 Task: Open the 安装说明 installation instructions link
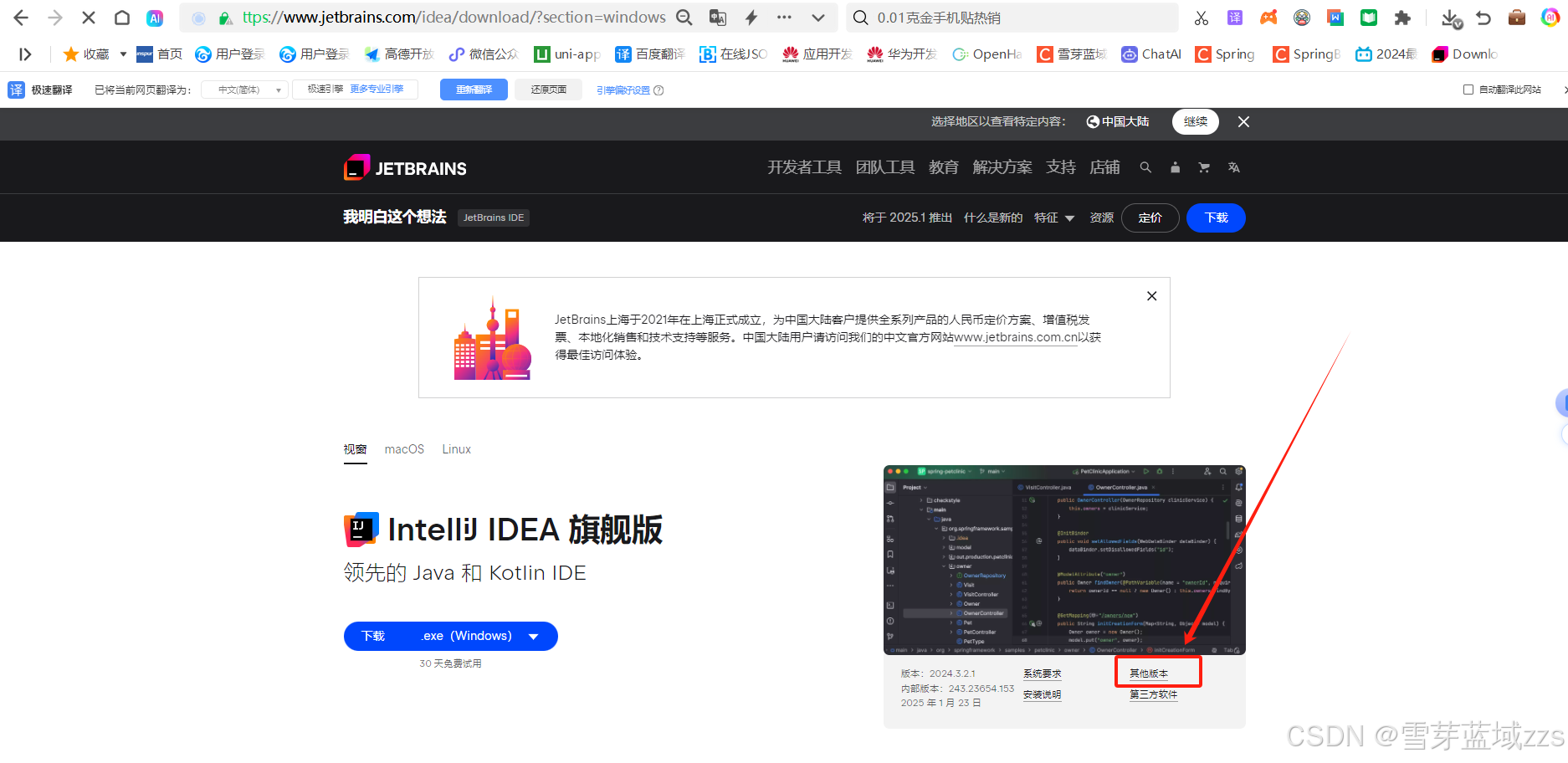click(1043, 694)
